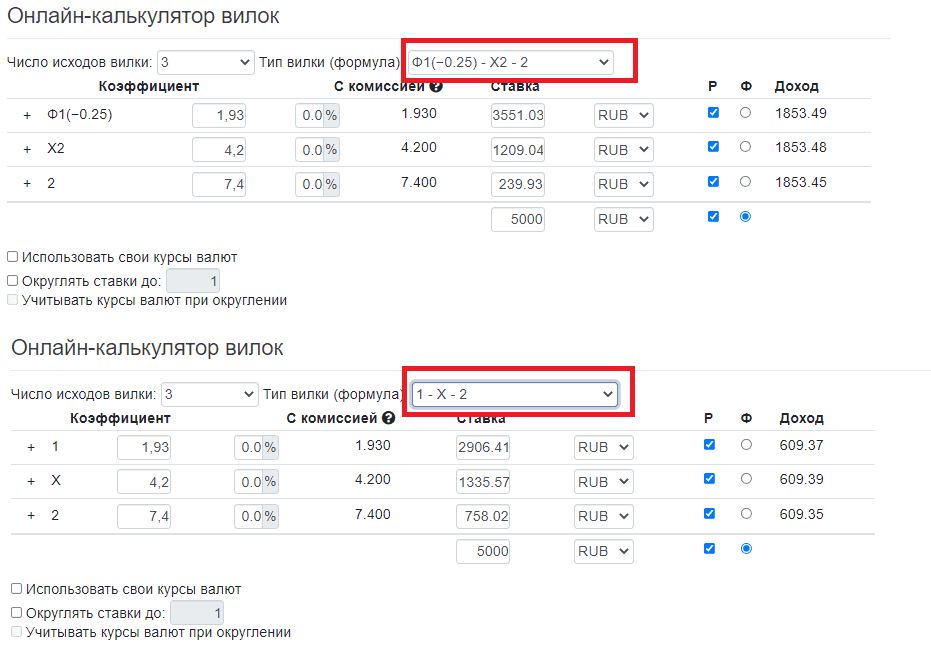Click the plus icon beside outcome X in 1-X-2 calculator
931x650 pixels.
31,481
